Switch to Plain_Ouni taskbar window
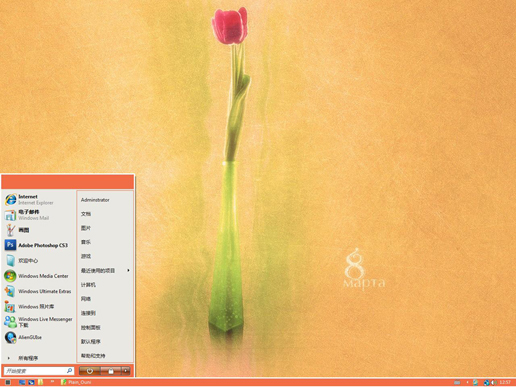 [76, 382]
